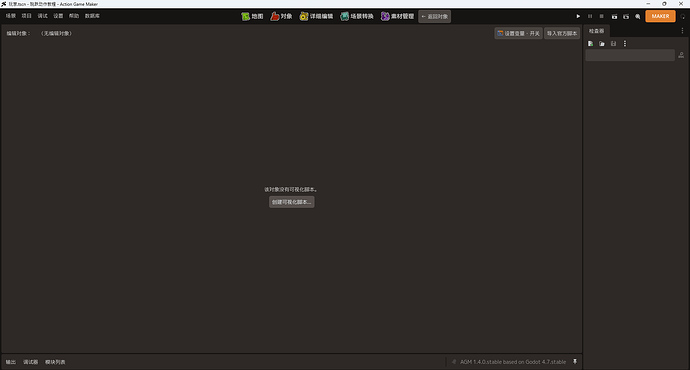690x370 pixels.
Task: Close the Action Game Maker window
Action: pos(681,4)
